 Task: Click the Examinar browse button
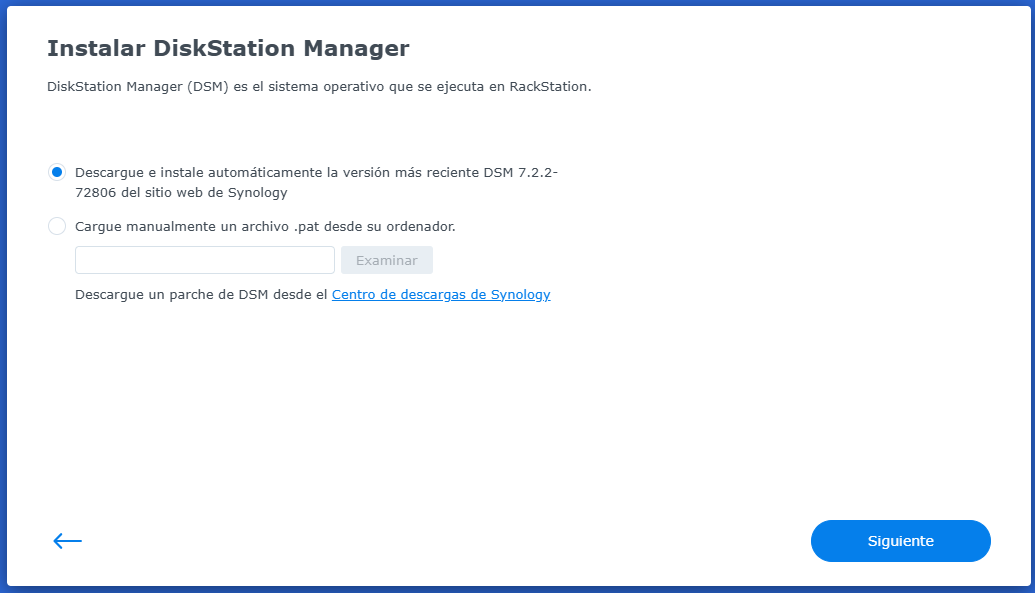[x=387, y=260]
